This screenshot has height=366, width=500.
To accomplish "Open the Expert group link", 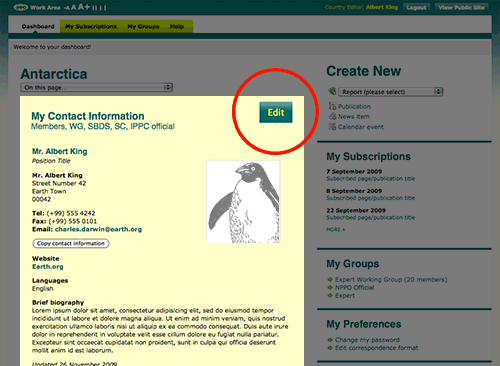I will [x=345, y=296].
